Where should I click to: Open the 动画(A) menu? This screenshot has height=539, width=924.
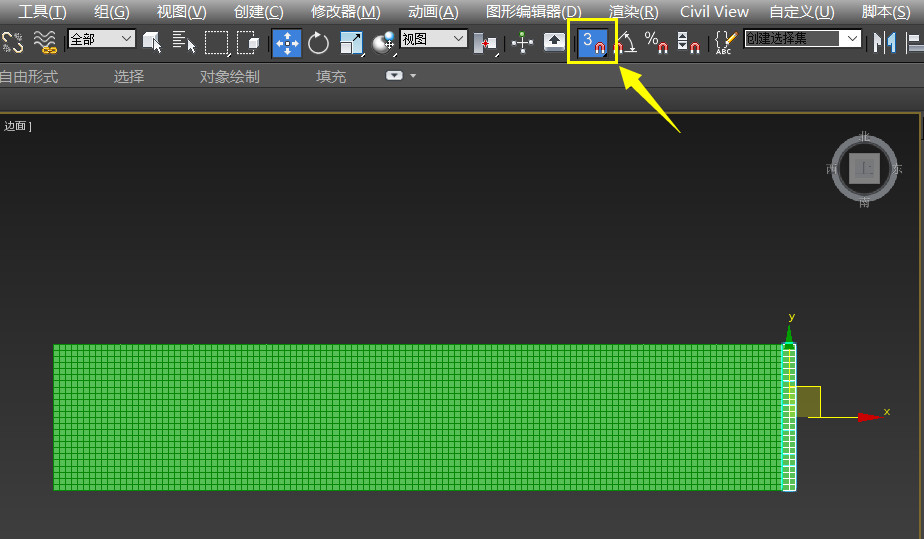point(433,12)
